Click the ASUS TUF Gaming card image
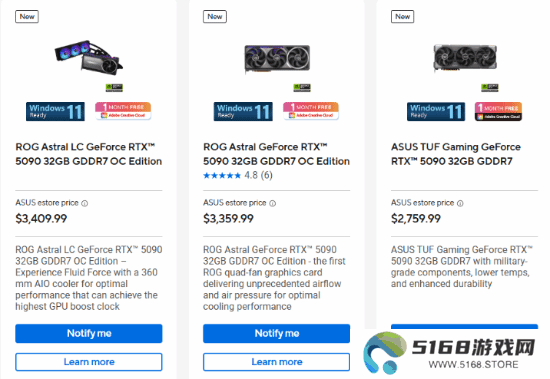Screen dimensions: 550x379 click(x=465, y=57)
